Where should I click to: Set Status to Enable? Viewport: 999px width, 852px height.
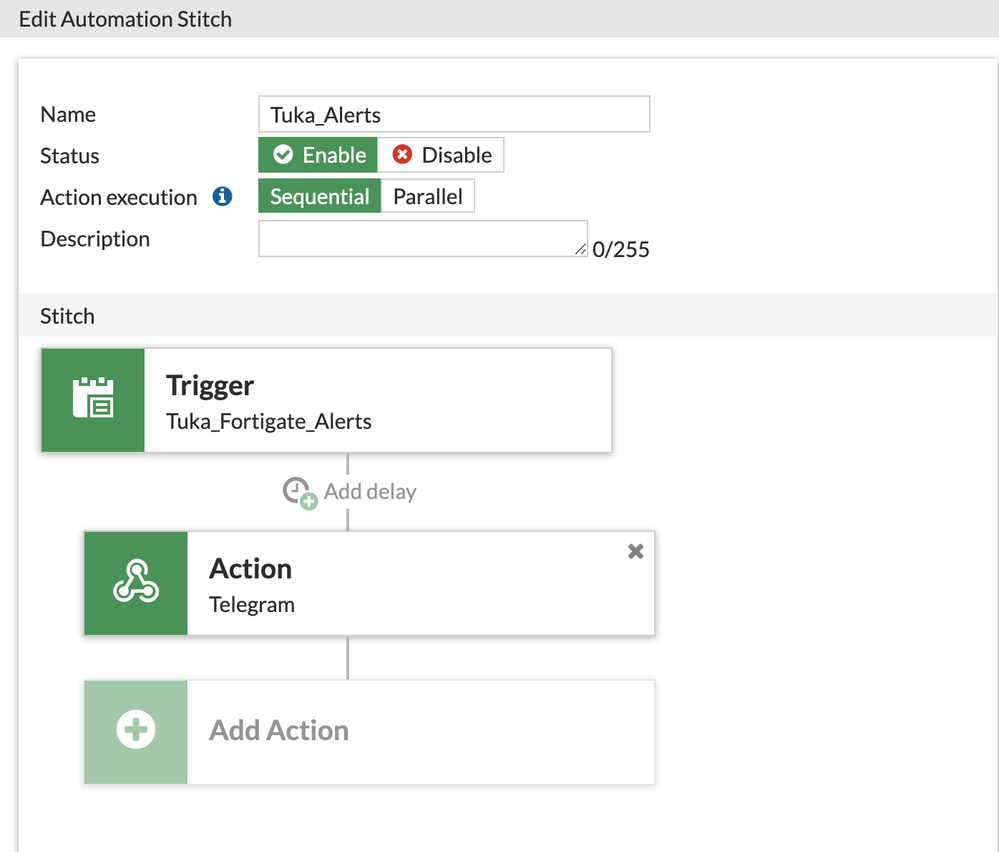click(x=319, y=155)
